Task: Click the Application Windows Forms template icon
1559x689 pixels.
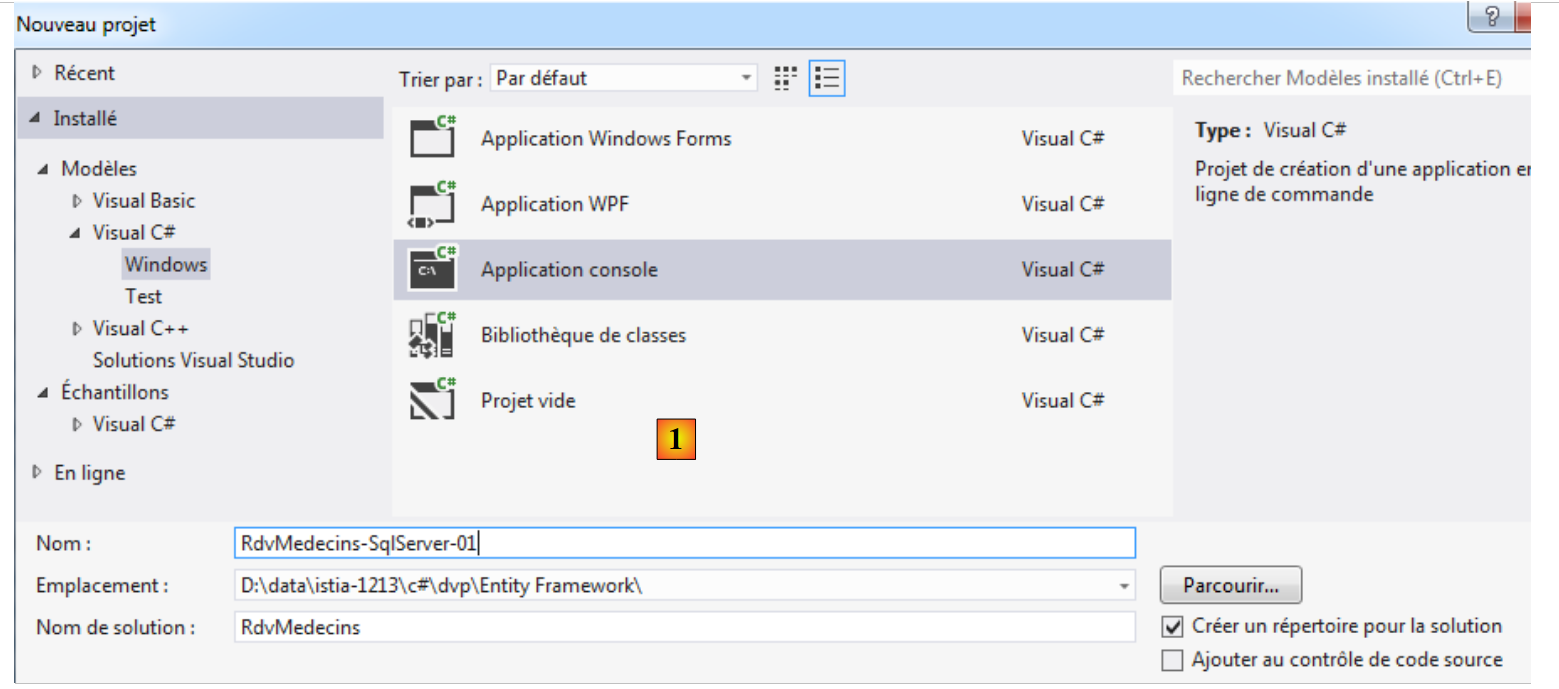Action: click(x=433, y=138)
